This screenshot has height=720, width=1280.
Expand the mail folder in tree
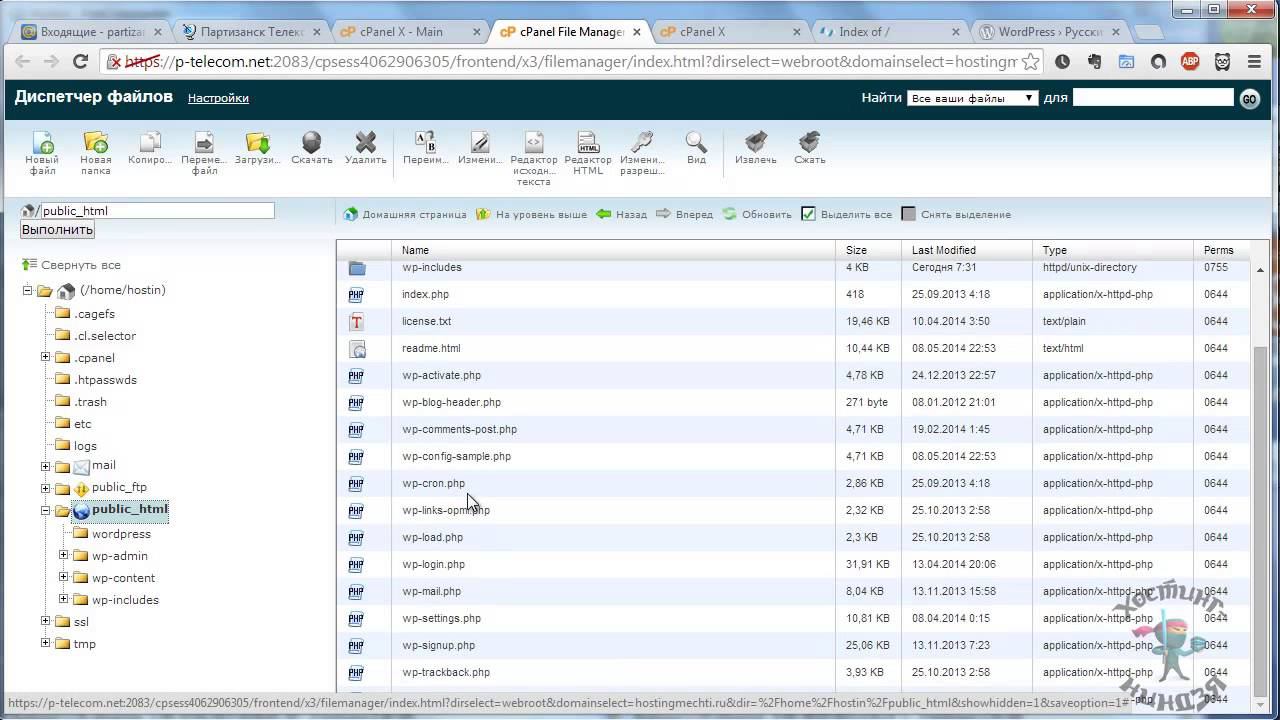(46, 466)
